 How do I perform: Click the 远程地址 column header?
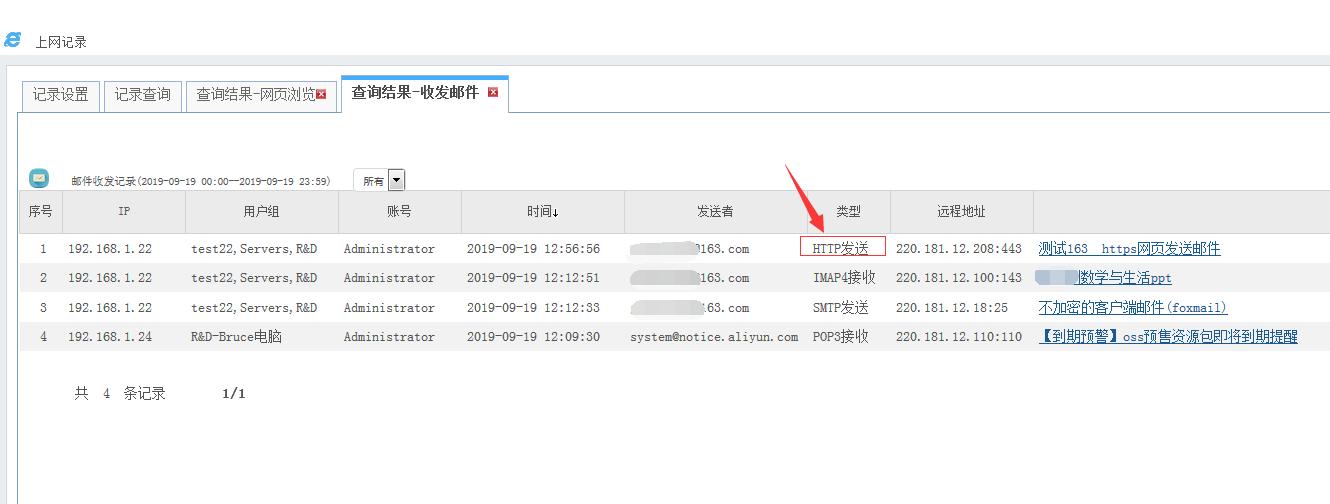[962, 212]
